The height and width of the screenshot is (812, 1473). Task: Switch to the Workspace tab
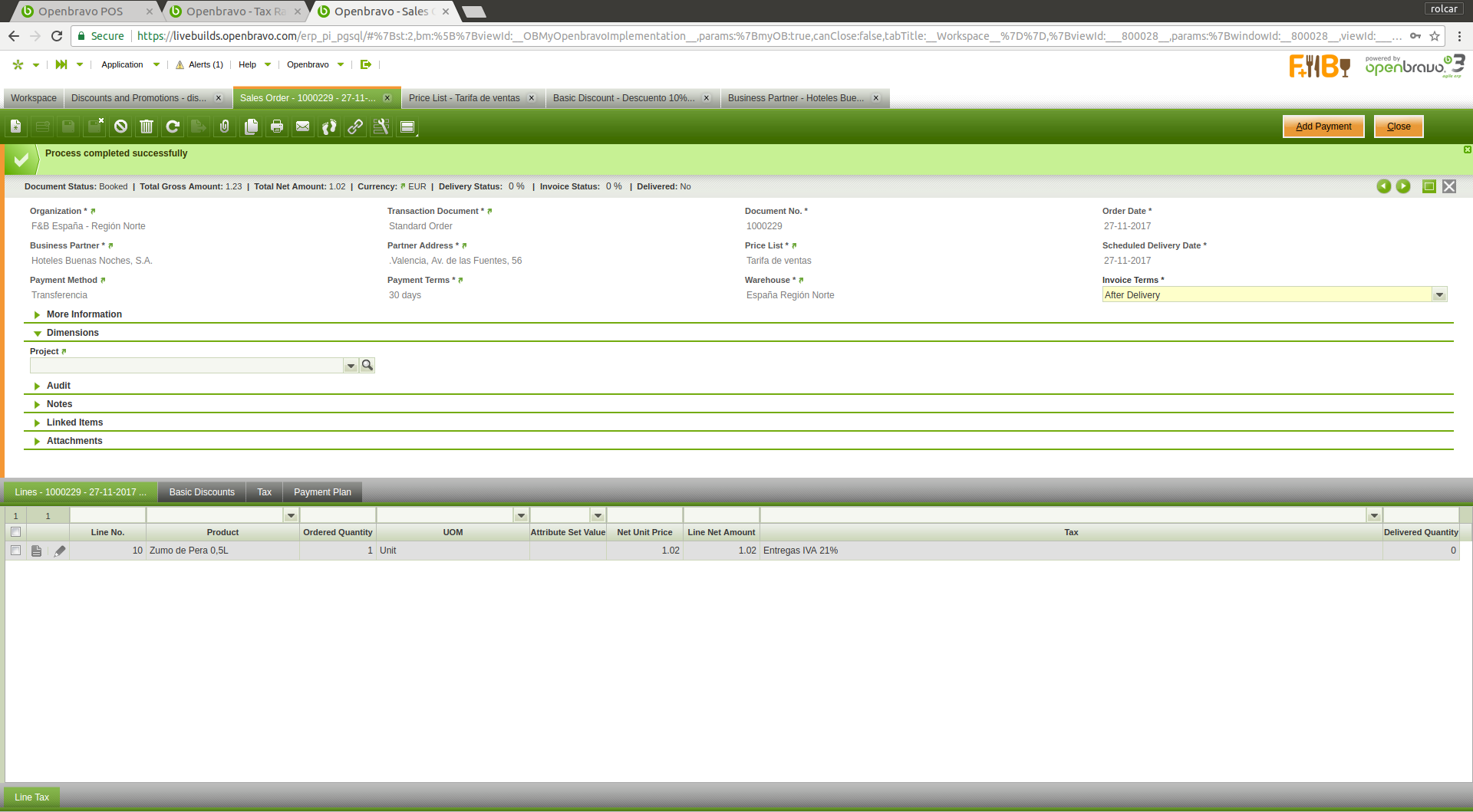point(34,98)
